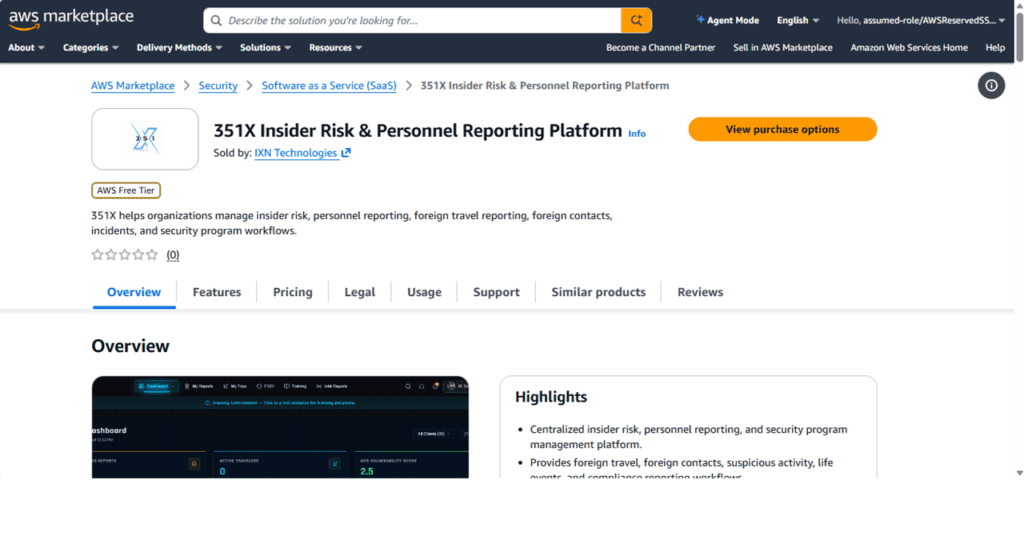This screenshot has width=1024, height=544.
Task: Click the product description starting "351X helps organizations"
Action: [351, 223]
